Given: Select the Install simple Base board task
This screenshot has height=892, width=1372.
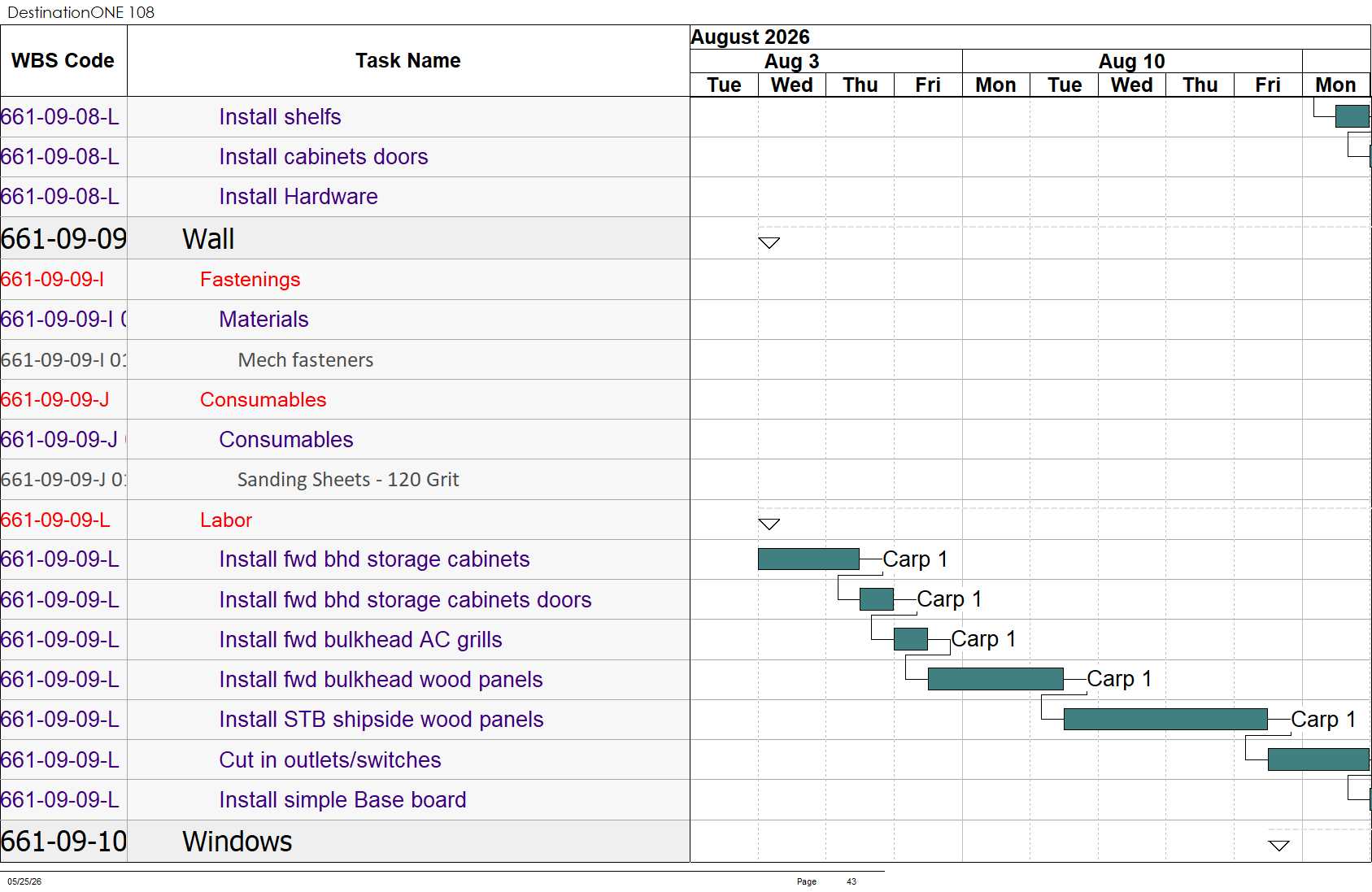Looking at the screenshot, I should [342, 800].
